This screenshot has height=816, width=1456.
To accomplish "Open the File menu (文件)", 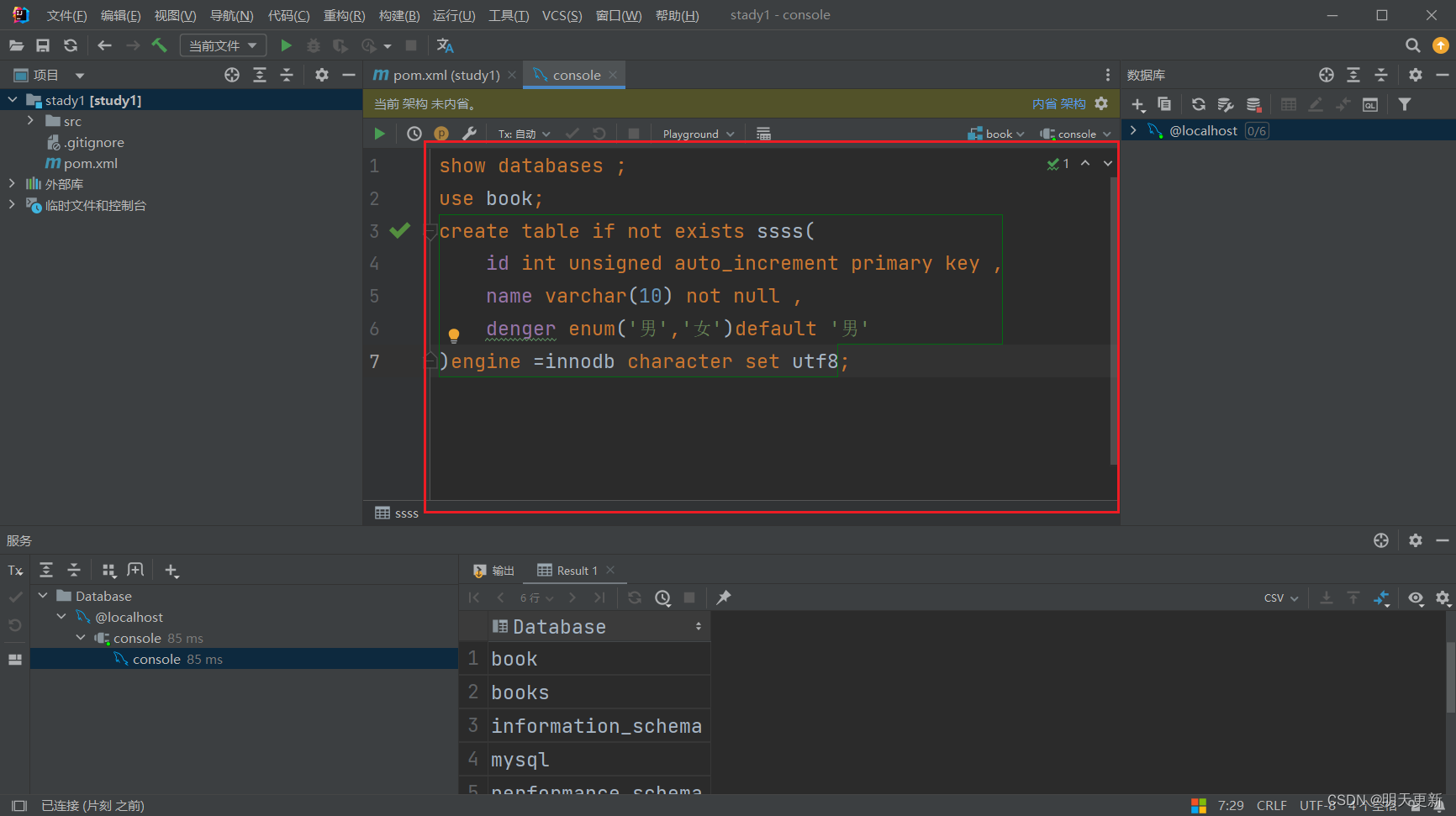I will click(66, 15).
